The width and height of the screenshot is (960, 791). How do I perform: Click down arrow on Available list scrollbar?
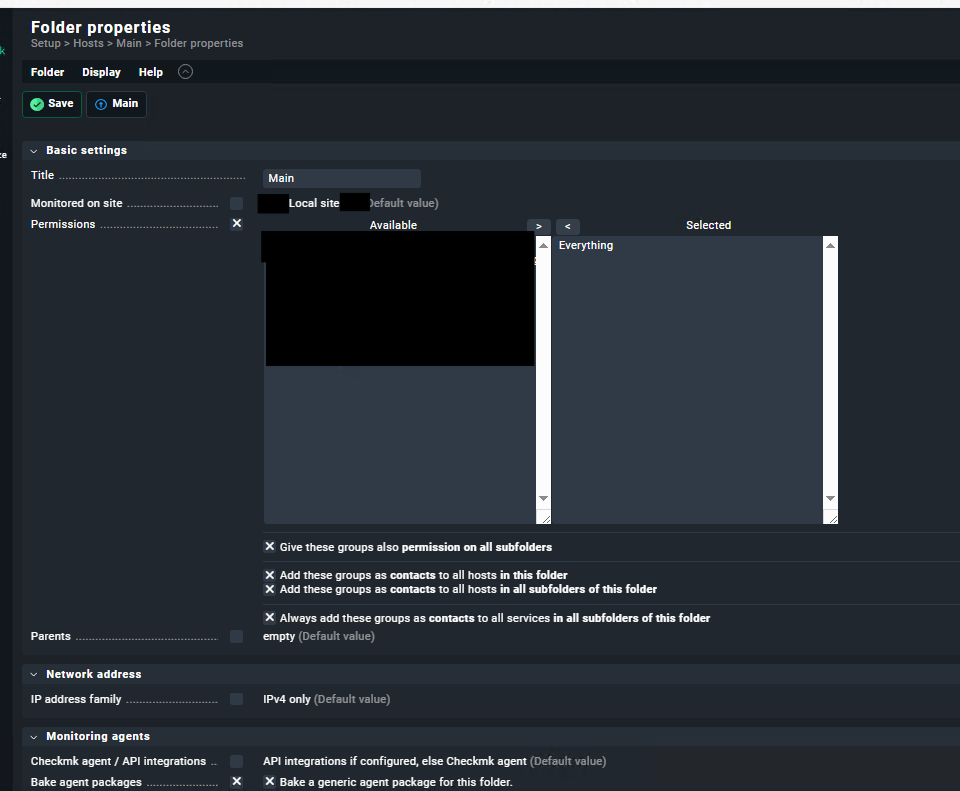(x=543, y=498)
